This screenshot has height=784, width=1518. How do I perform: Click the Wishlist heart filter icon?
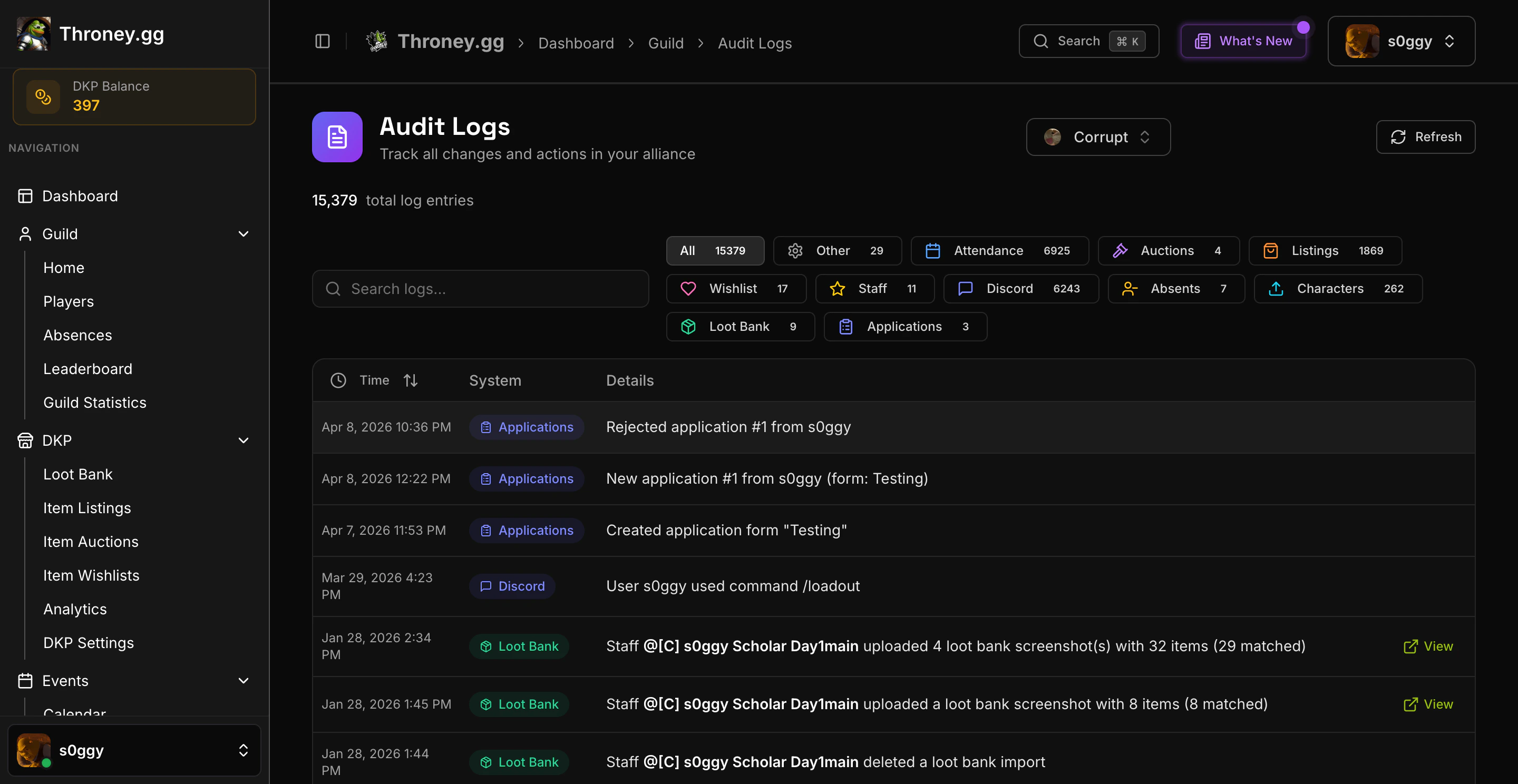click(689, 289)
